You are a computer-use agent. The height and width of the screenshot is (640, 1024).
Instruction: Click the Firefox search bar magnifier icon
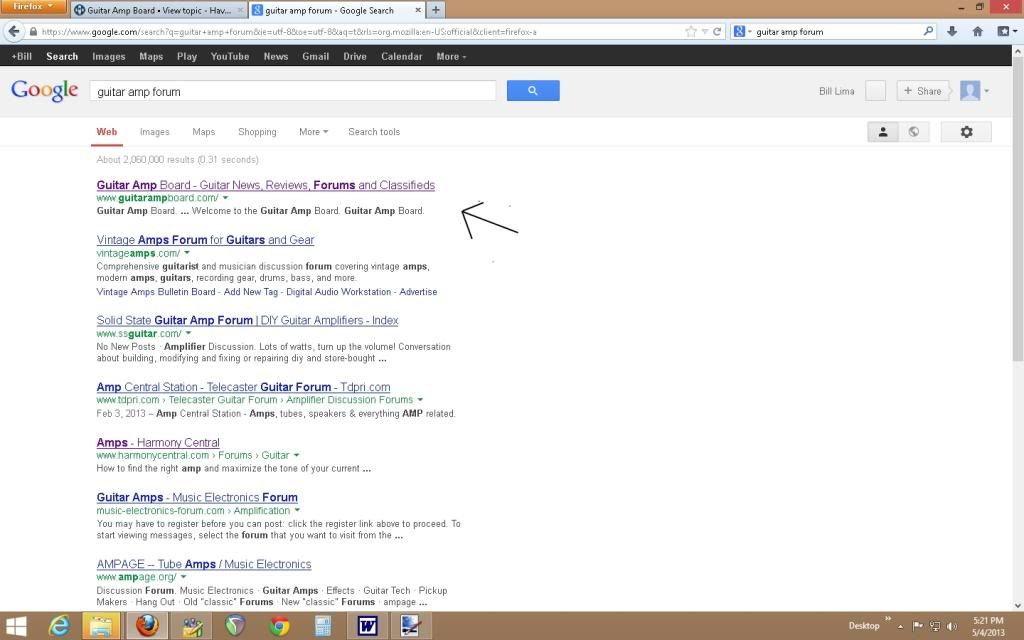click(x=928, y=31)
